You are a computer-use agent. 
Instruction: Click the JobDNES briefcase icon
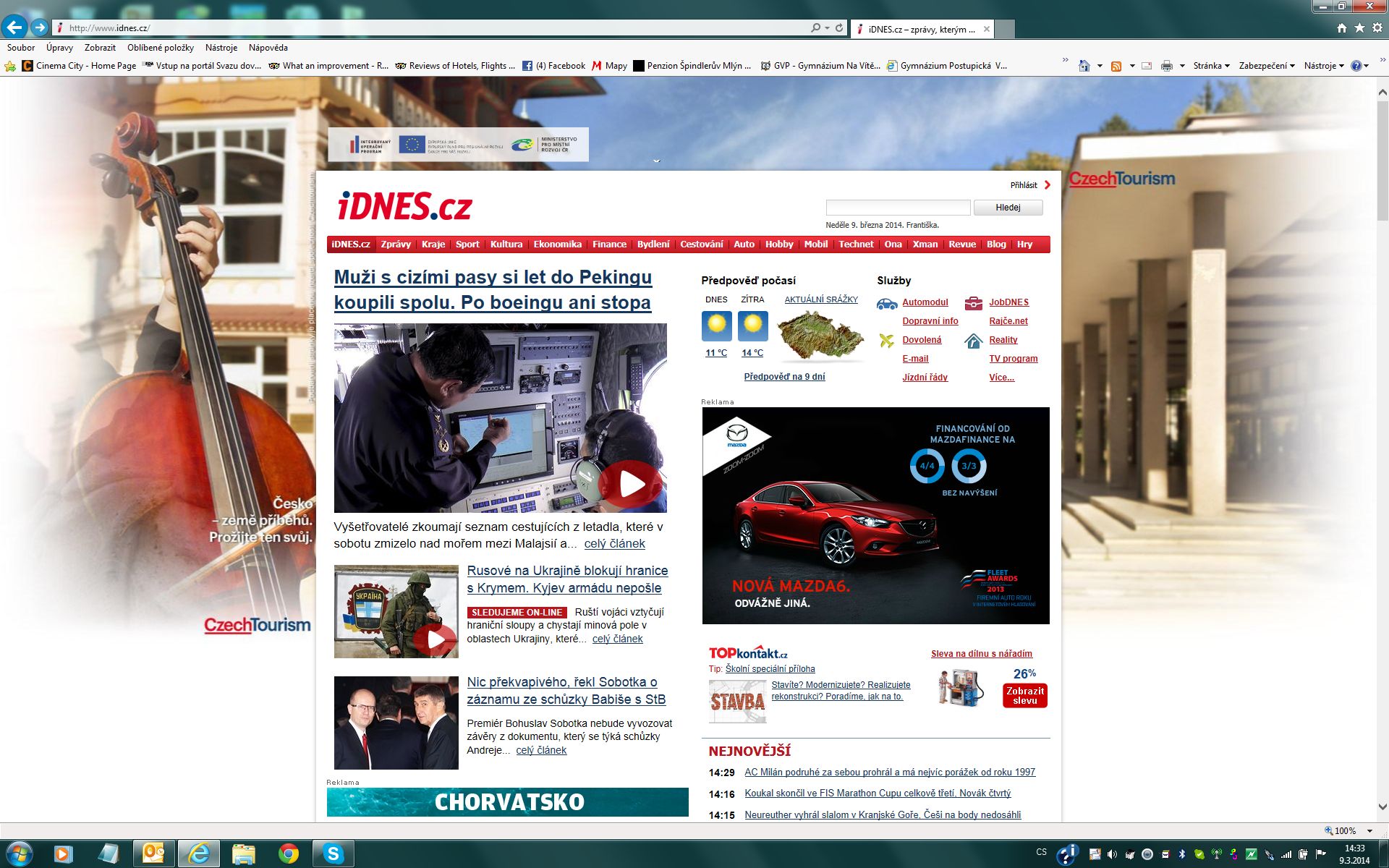point(974,303)
